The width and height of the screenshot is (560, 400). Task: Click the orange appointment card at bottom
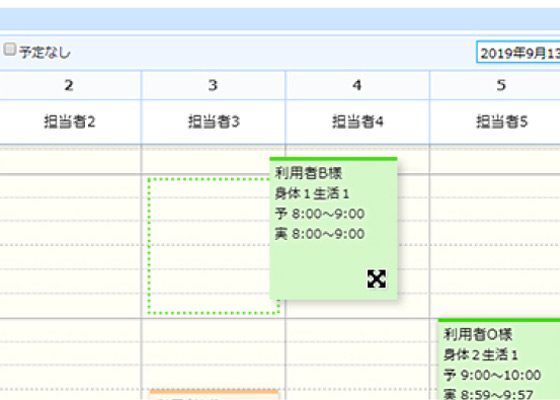click(x=214, y=395)
